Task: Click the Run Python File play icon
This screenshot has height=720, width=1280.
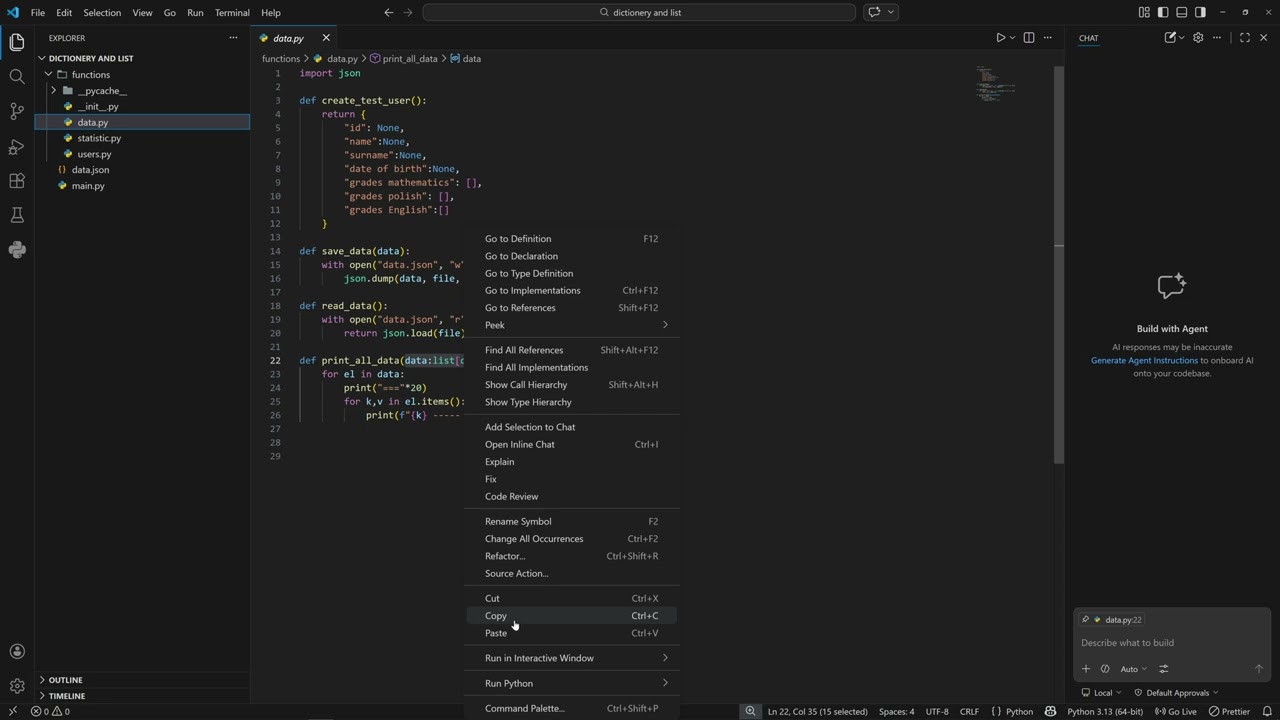Action: [1000, 38]
